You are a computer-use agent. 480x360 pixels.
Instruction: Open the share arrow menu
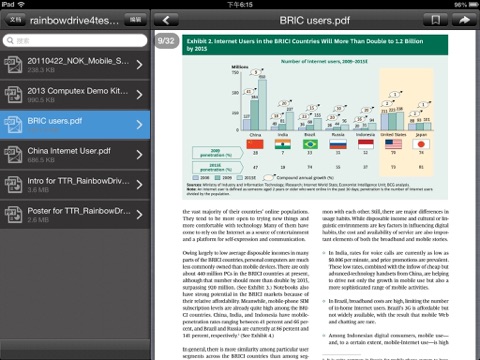coord(464,20)
